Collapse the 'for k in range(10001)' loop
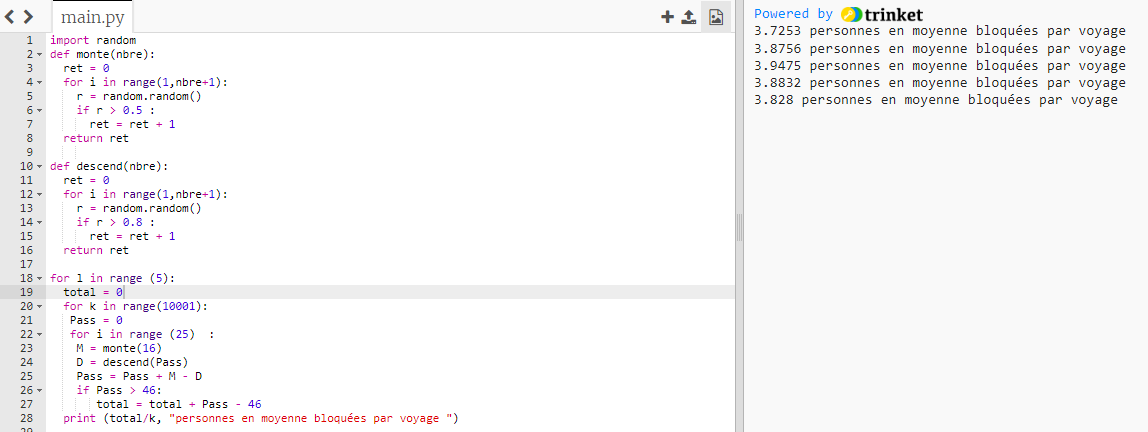Image resolution: width=1148 pixels, height=432 pixels. coord(40,306)
